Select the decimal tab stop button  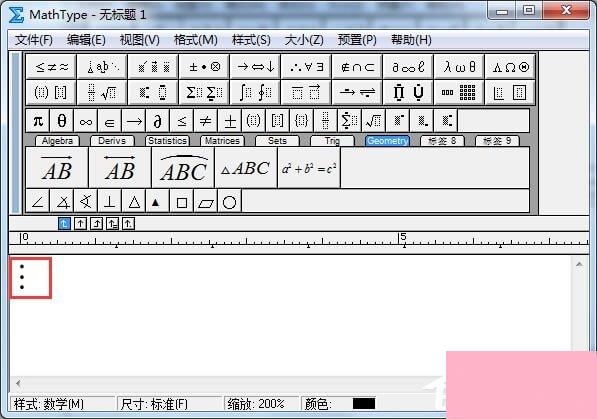[129, 224]
